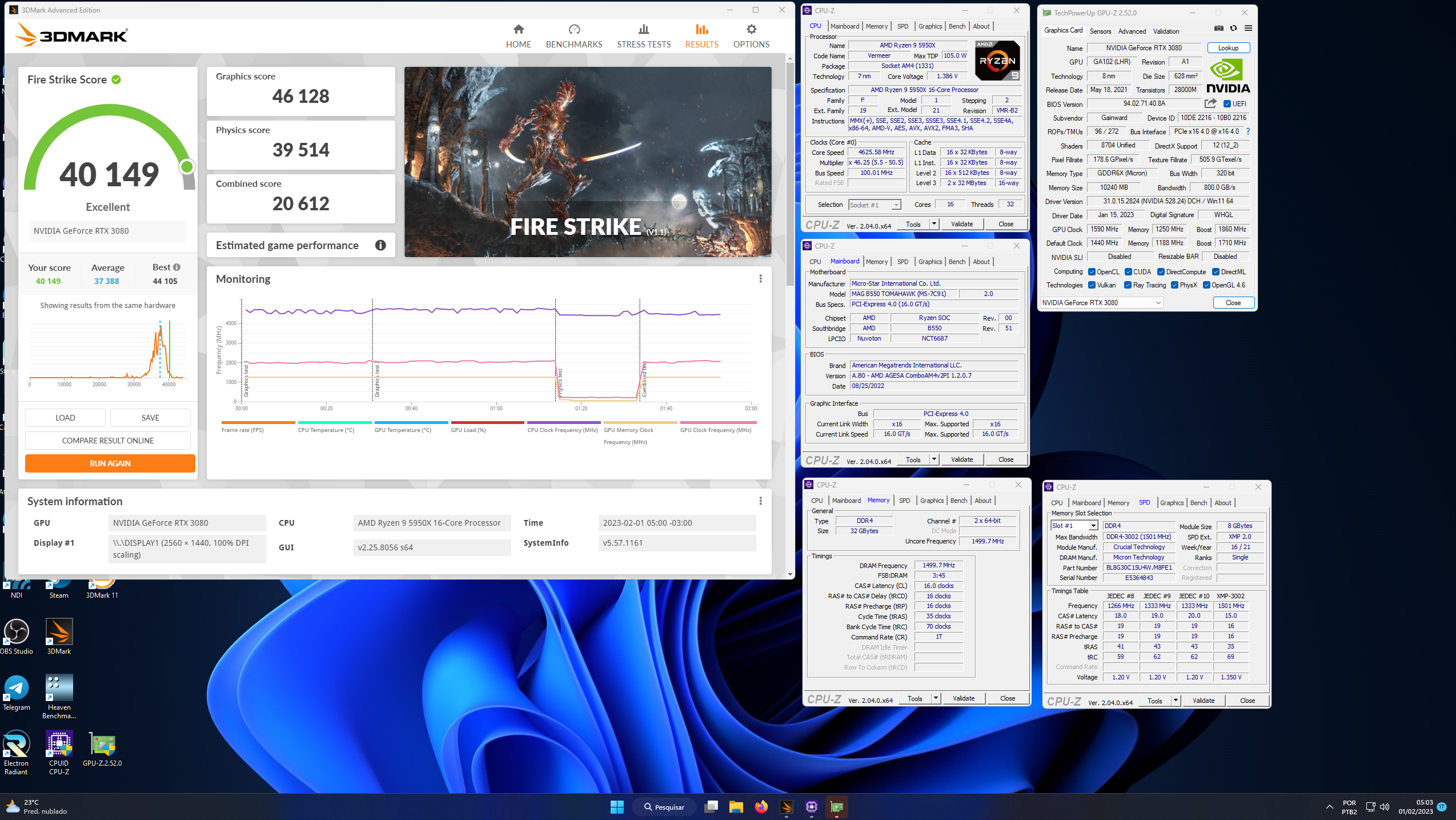The image size is (1456, 820).
Task: Open Graphics tab in CPU-Z Mainboard window
Action: coord(930,262)
